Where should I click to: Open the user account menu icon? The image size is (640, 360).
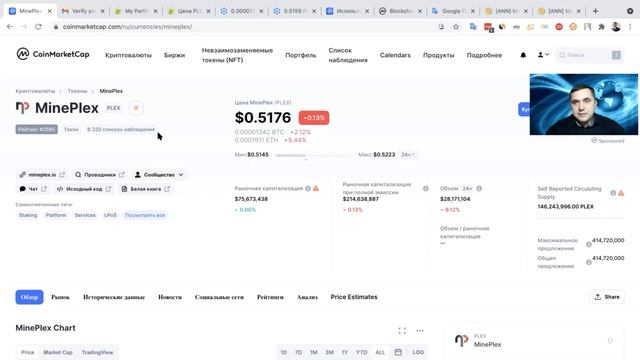click(x=543, y=54)
